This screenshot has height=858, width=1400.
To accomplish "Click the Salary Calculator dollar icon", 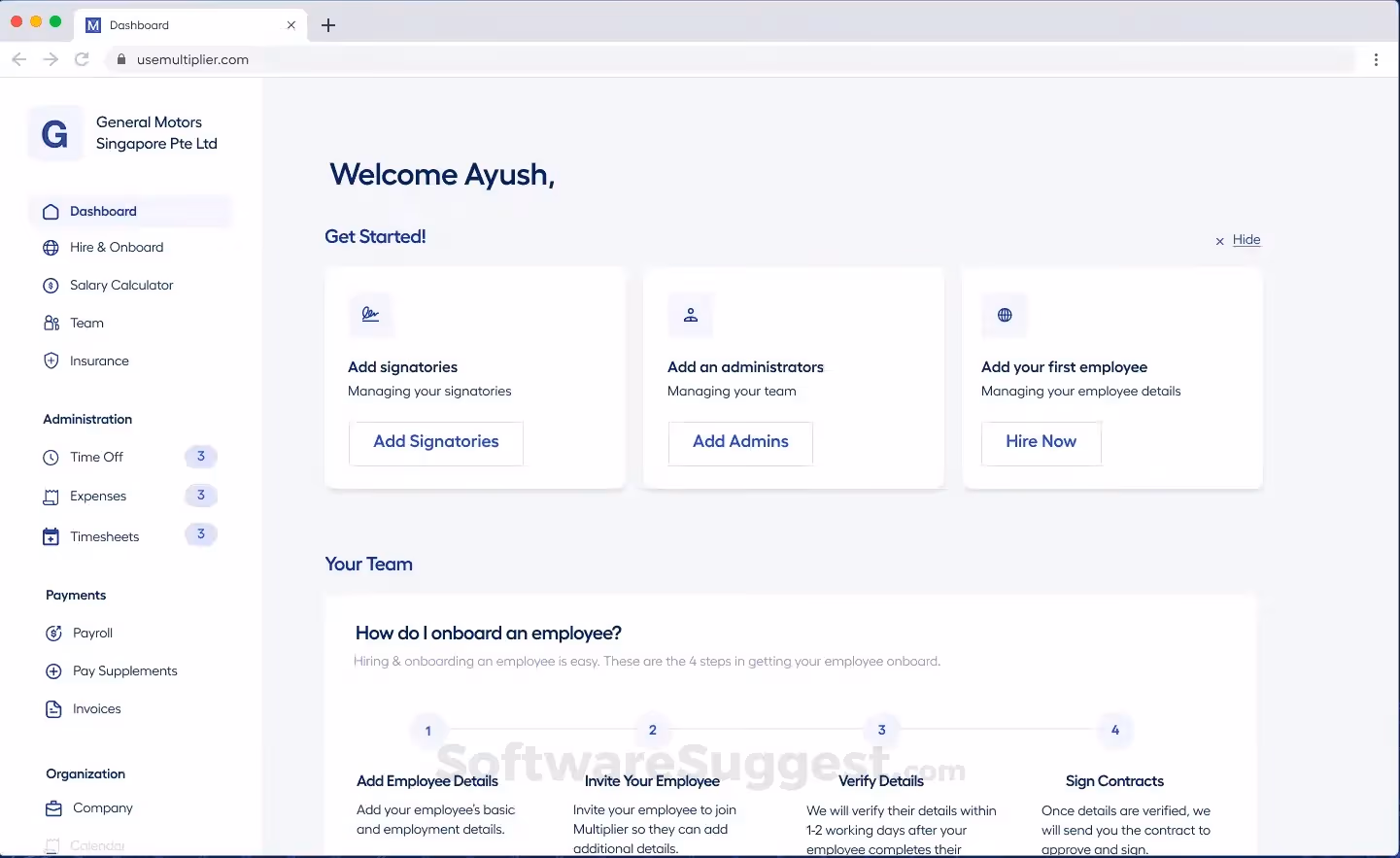I will click(51, 286).
